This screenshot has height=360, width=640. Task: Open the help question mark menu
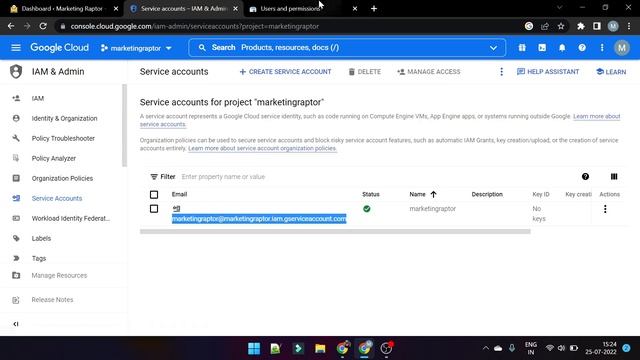click(x=582, y=48)
